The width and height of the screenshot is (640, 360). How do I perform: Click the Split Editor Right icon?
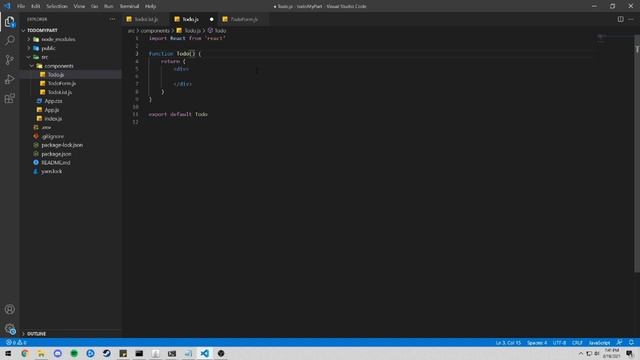click(620, 19)
